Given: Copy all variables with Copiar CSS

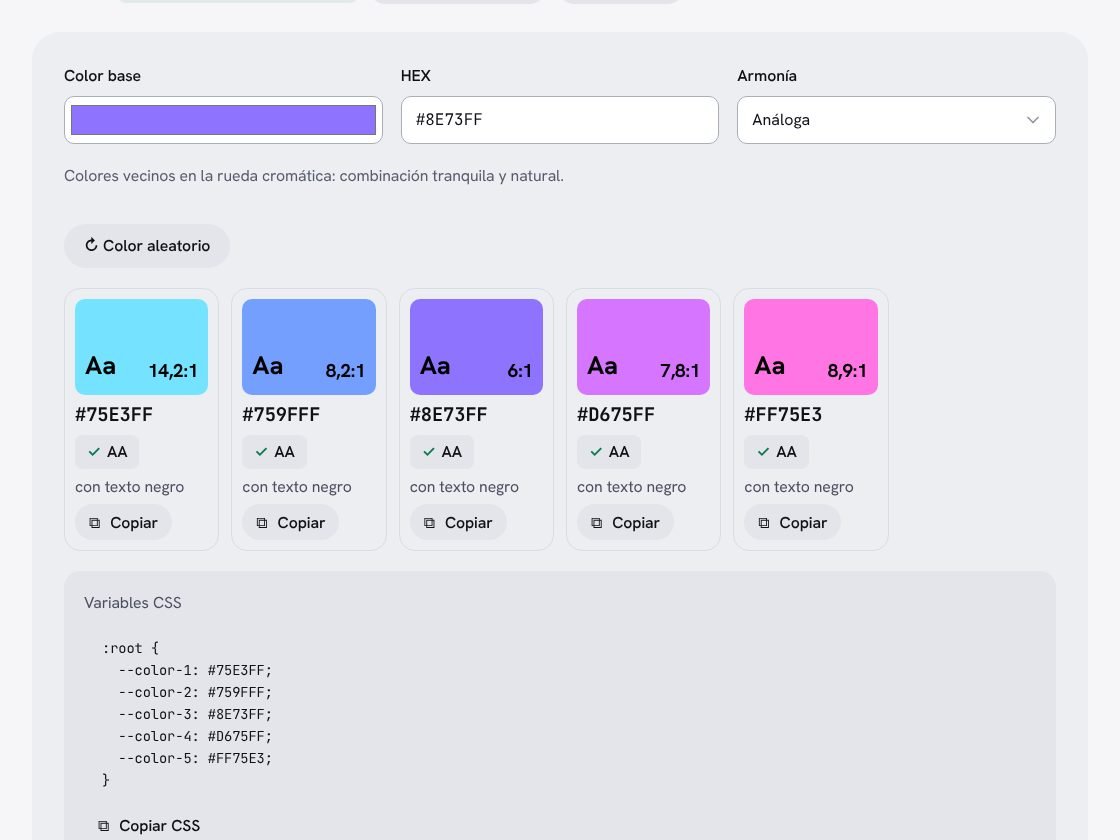Looking at the screenshot, I should coord(149,826).
